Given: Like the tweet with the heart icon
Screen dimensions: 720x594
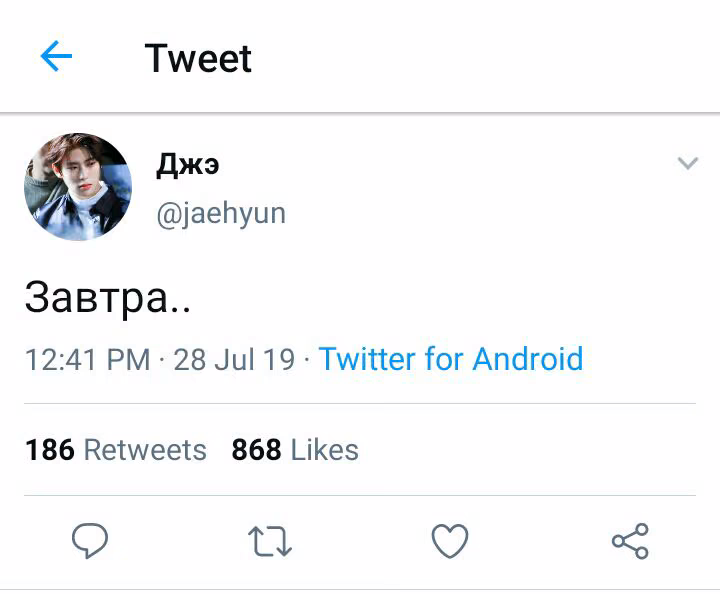Looking at the screenshot, I should click(x=450, y=541).
